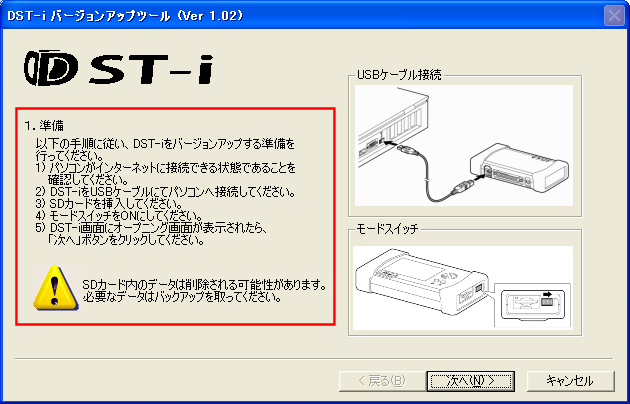Click the DST-i logo graphic
This screenshot has height=404, width=630.
[118, 68]
